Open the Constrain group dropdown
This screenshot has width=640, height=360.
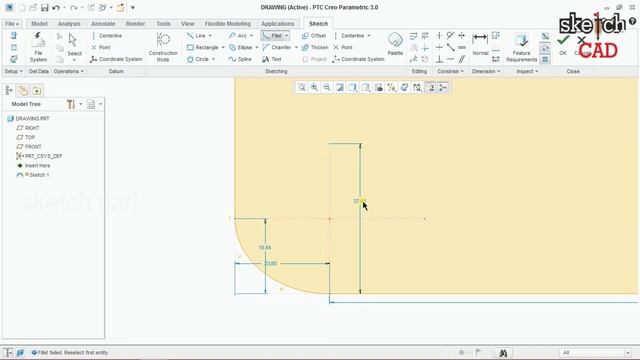[x=450, y=71]
